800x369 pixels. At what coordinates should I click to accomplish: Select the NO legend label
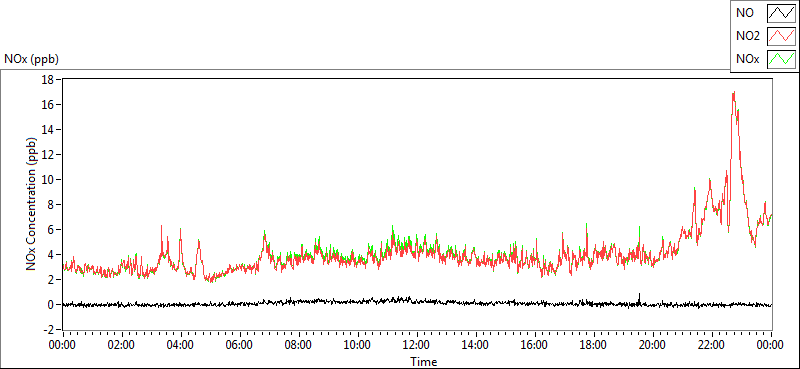[744, 13]
